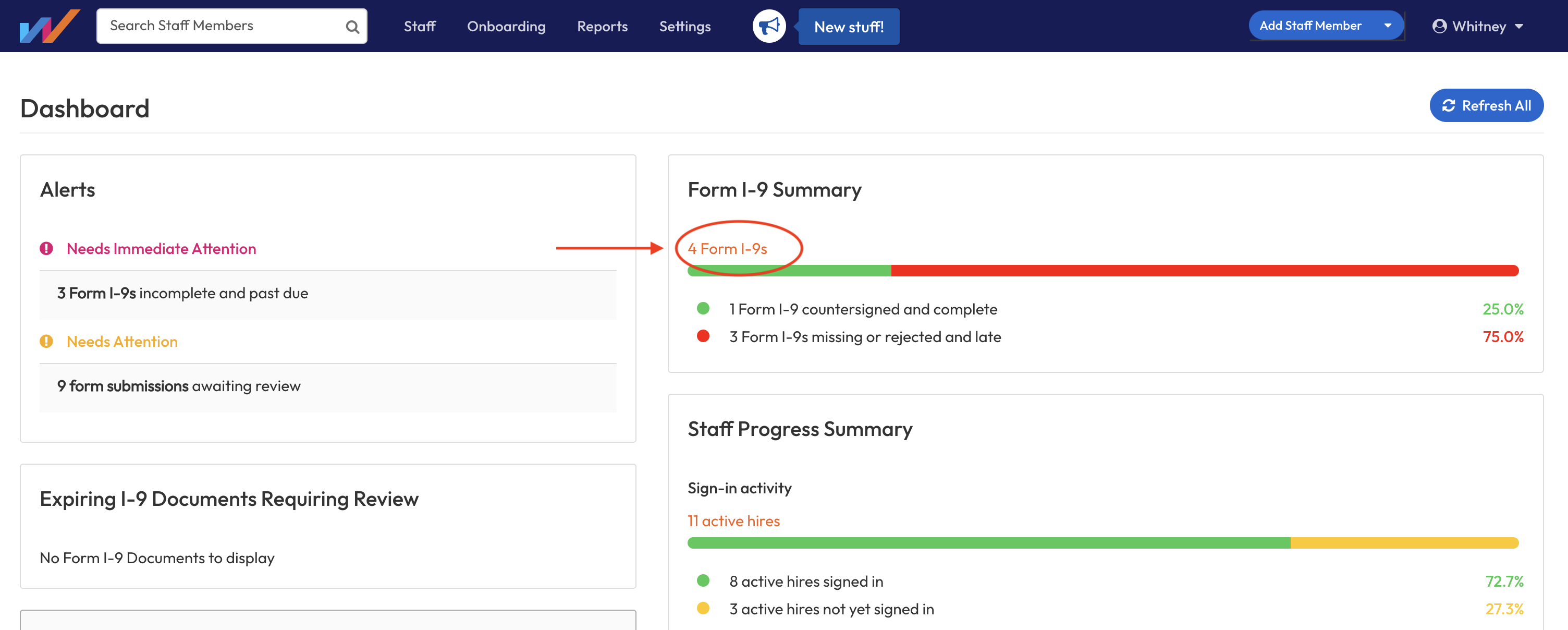The image size is (1568, 630).
Task: Click the New stuff! button
Action: coord(849,27)
